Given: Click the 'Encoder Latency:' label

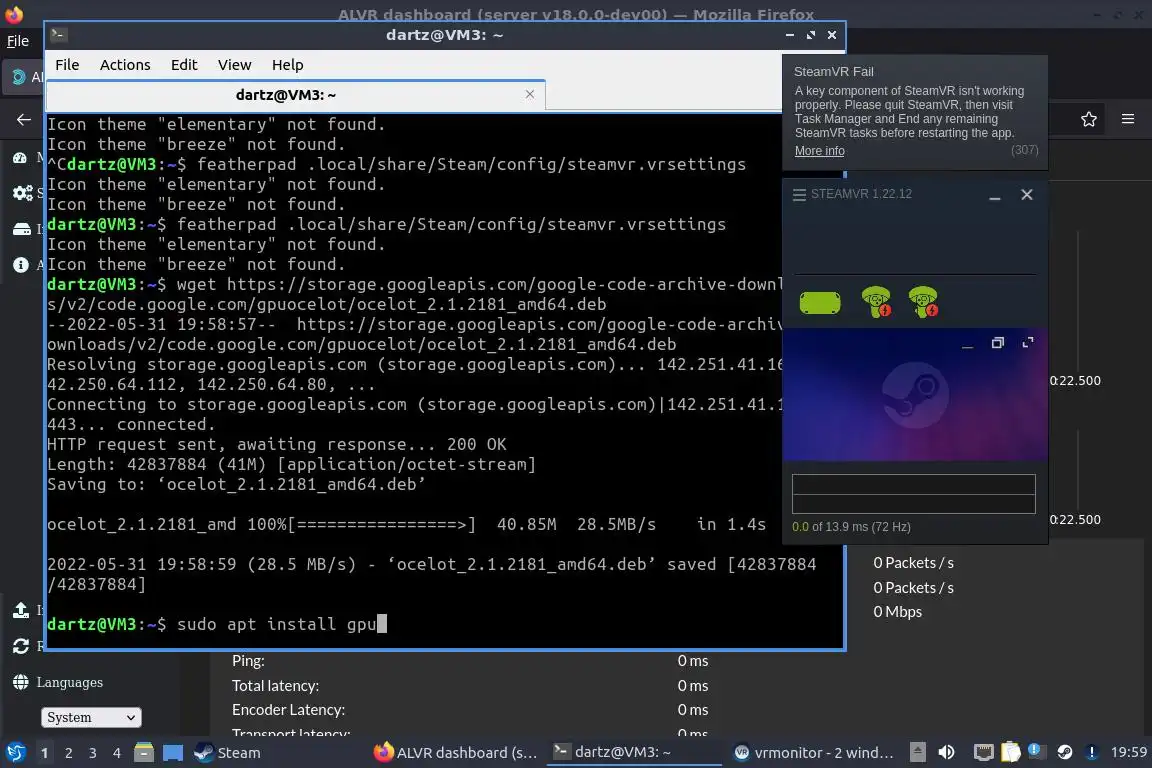Looking at the screenshot, I should coord(288,710).
